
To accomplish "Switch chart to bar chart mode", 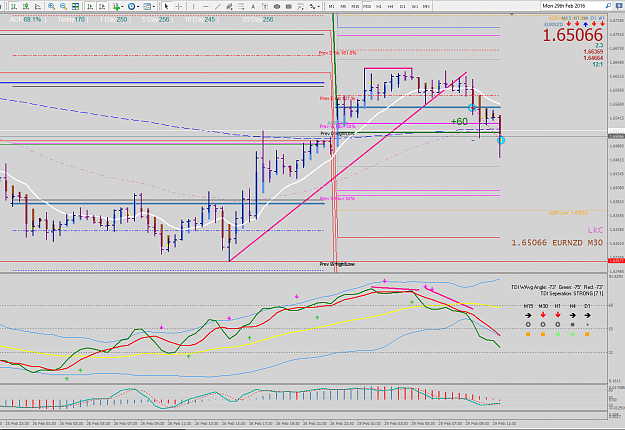I will pos(14,6).
